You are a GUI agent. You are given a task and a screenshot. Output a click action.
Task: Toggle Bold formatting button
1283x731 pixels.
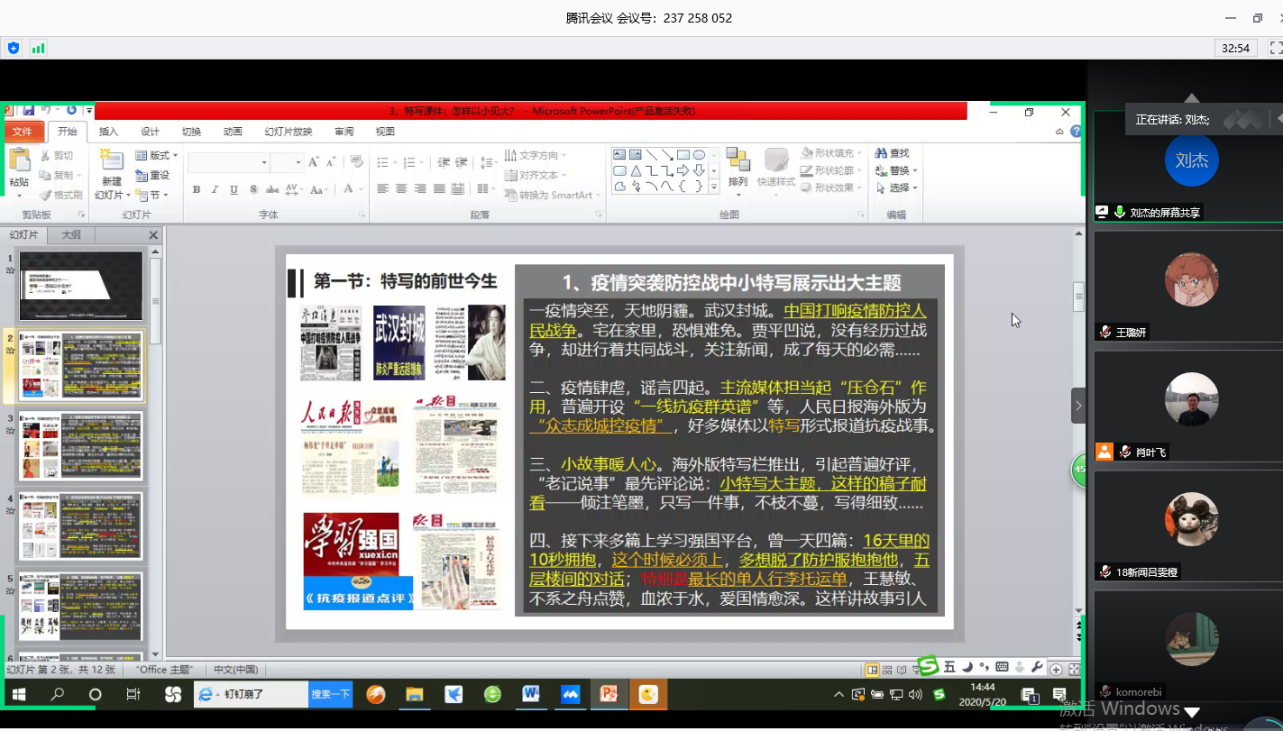point(197,190)
